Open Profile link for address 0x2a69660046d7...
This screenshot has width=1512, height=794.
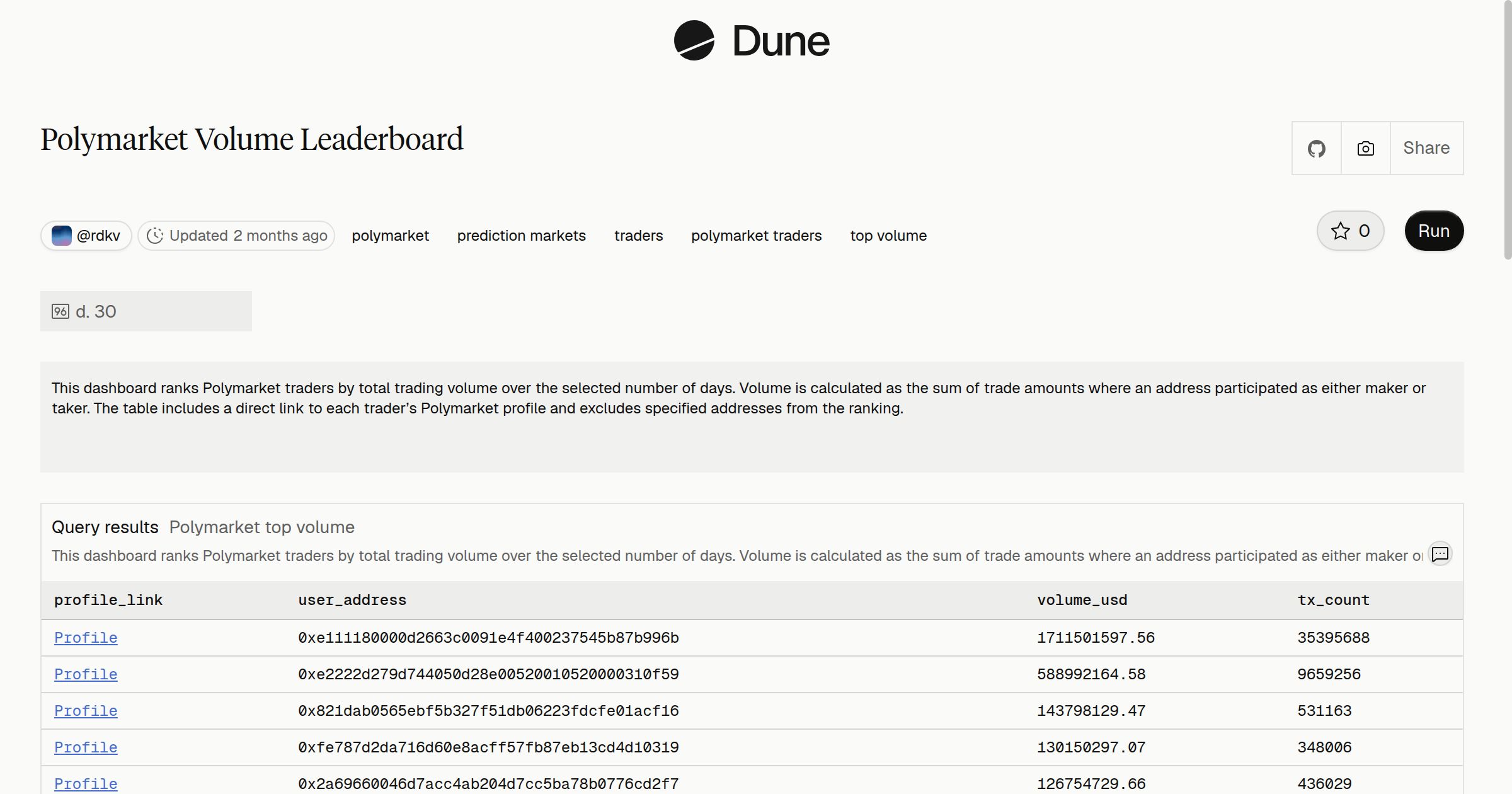coord(86,784)
